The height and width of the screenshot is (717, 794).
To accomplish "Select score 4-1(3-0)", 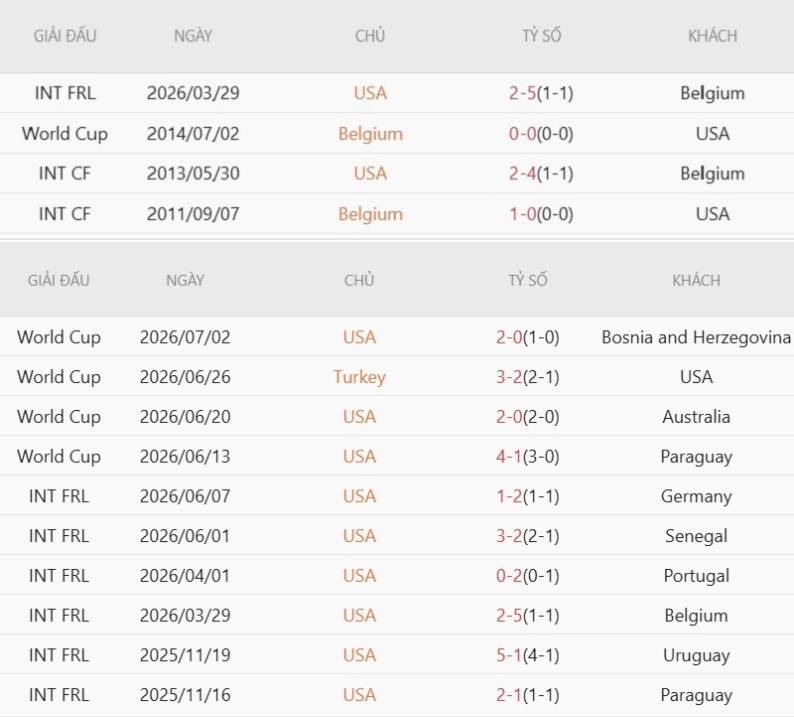I will click(x=528, y=456).
